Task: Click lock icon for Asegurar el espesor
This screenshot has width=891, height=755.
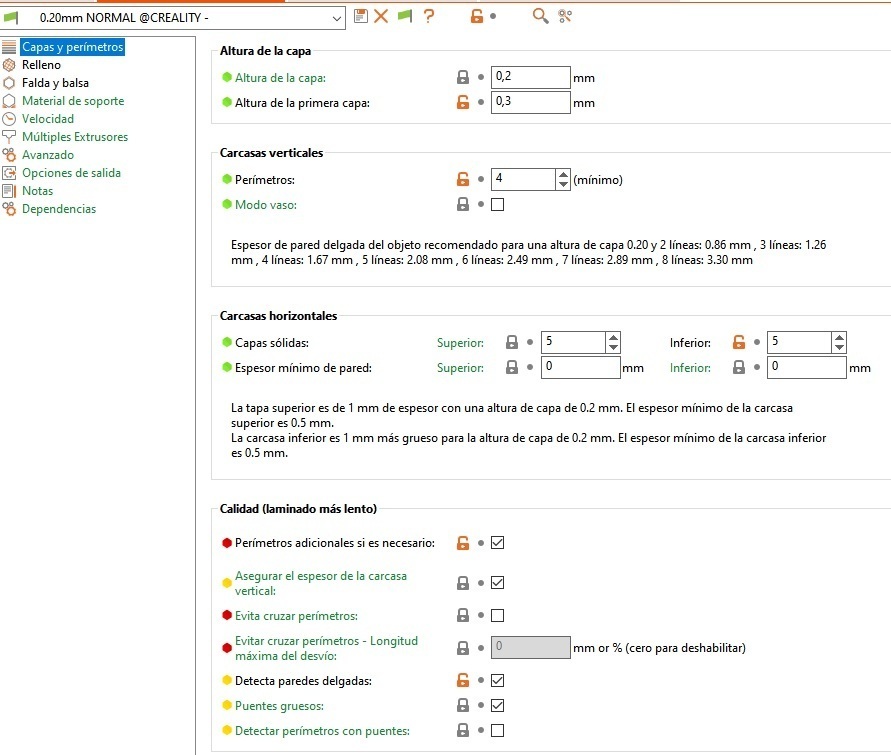Action: (463, 582)
